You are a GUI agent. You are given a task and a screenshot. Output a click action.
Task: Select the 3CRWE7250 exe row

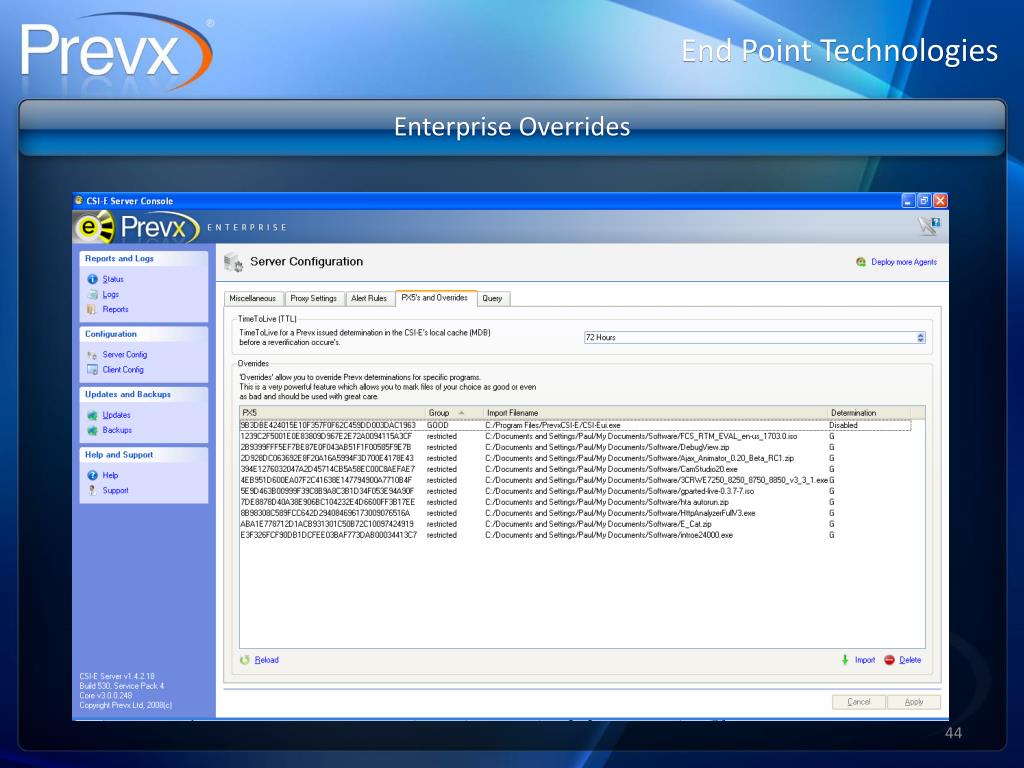[575, 480]
